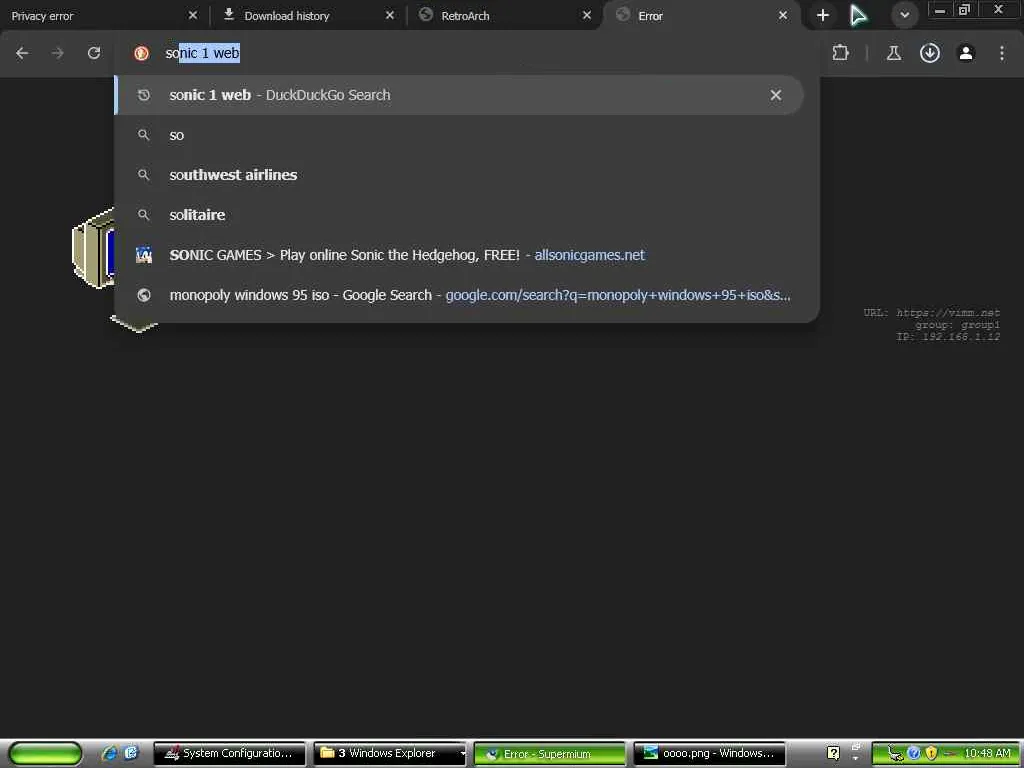Click the green Start button
1024x768 pixels.
(x=45, y=753)
